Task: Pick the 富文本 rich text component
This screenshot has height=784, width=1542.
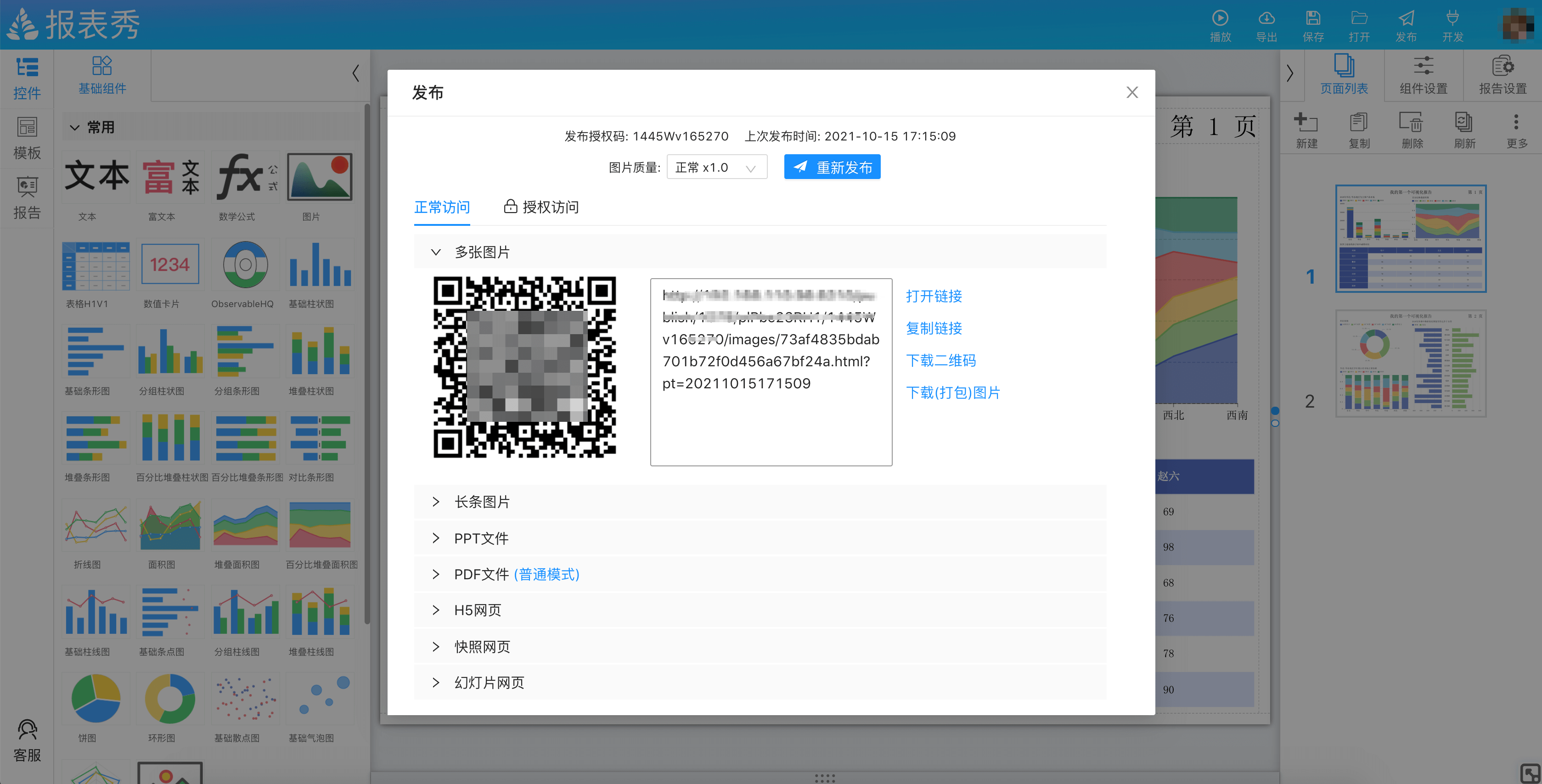Action: point(171,178)
